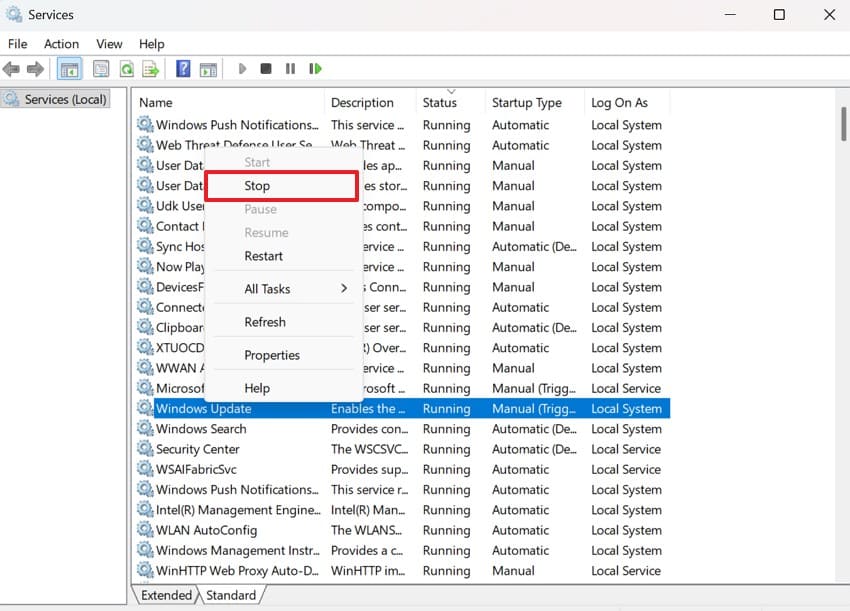Image resolution: width=850 pixels, height=611 pixels.
Task: Click the Pause Service toolbar icon
Action: [291, 69]
